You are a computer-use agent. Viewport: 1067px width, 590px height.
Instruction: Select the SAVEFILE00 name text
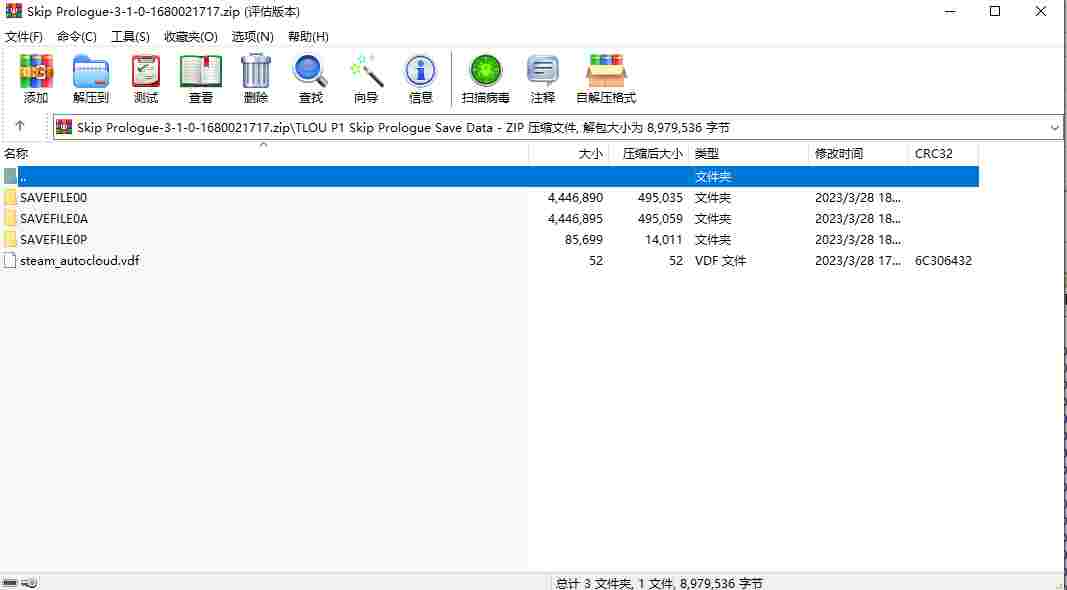coord(54,198)
